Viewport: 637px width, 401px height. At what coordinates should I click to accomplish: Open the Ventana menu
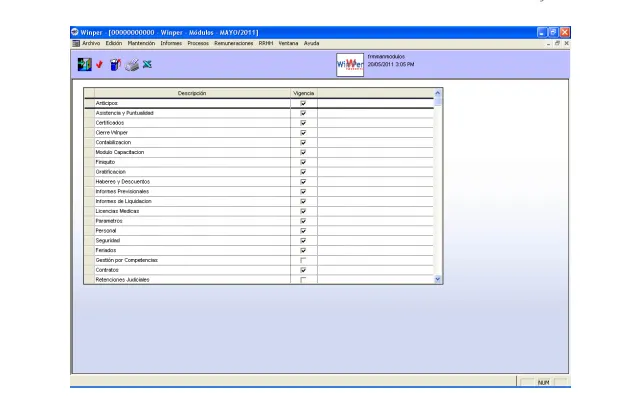[x=288, y=43]
